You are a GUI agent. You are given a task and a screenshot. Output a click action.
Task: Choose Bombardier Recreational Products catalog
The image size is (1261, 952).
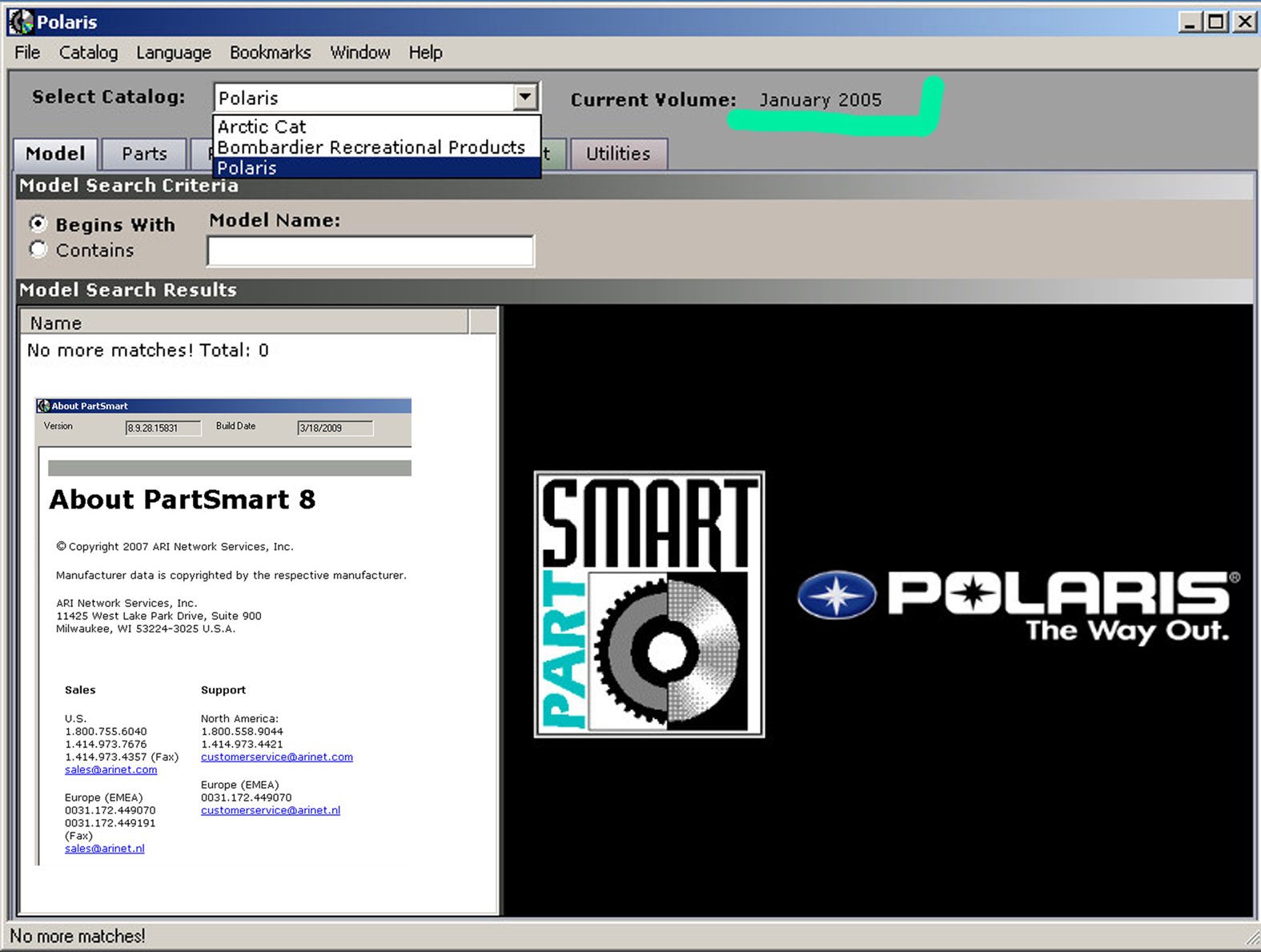(371, 147)
